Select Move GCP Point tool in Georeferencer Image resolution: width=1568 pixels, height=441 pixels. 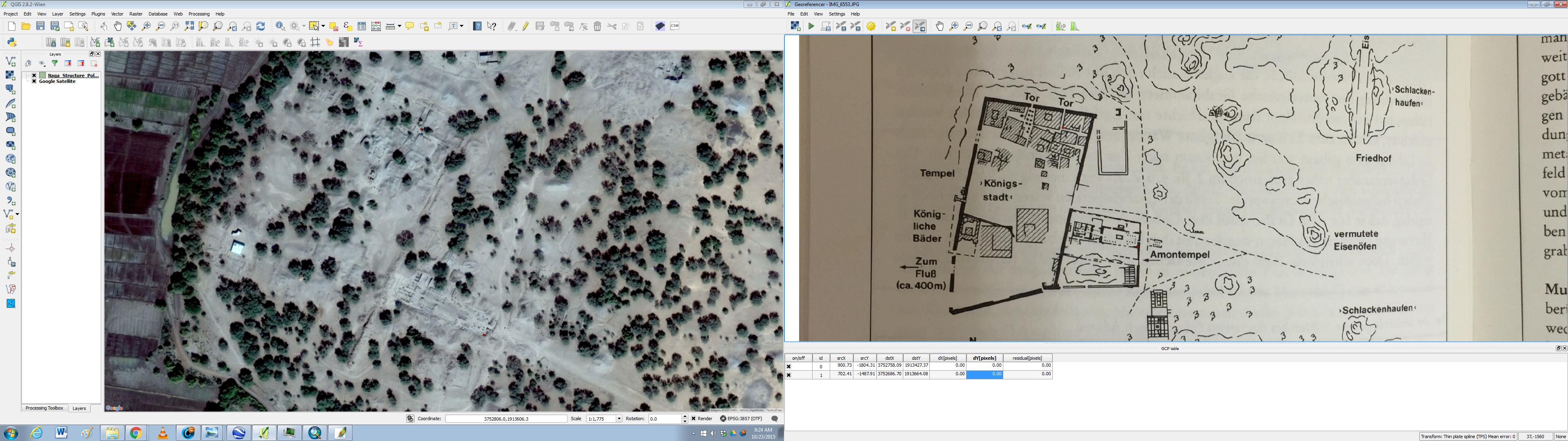click(920, 26)
